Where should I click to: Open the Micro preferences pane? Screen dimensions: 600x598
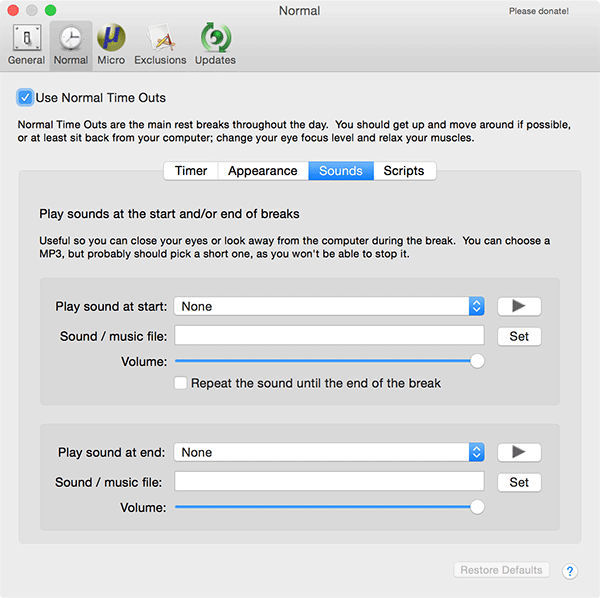(111, 45)
